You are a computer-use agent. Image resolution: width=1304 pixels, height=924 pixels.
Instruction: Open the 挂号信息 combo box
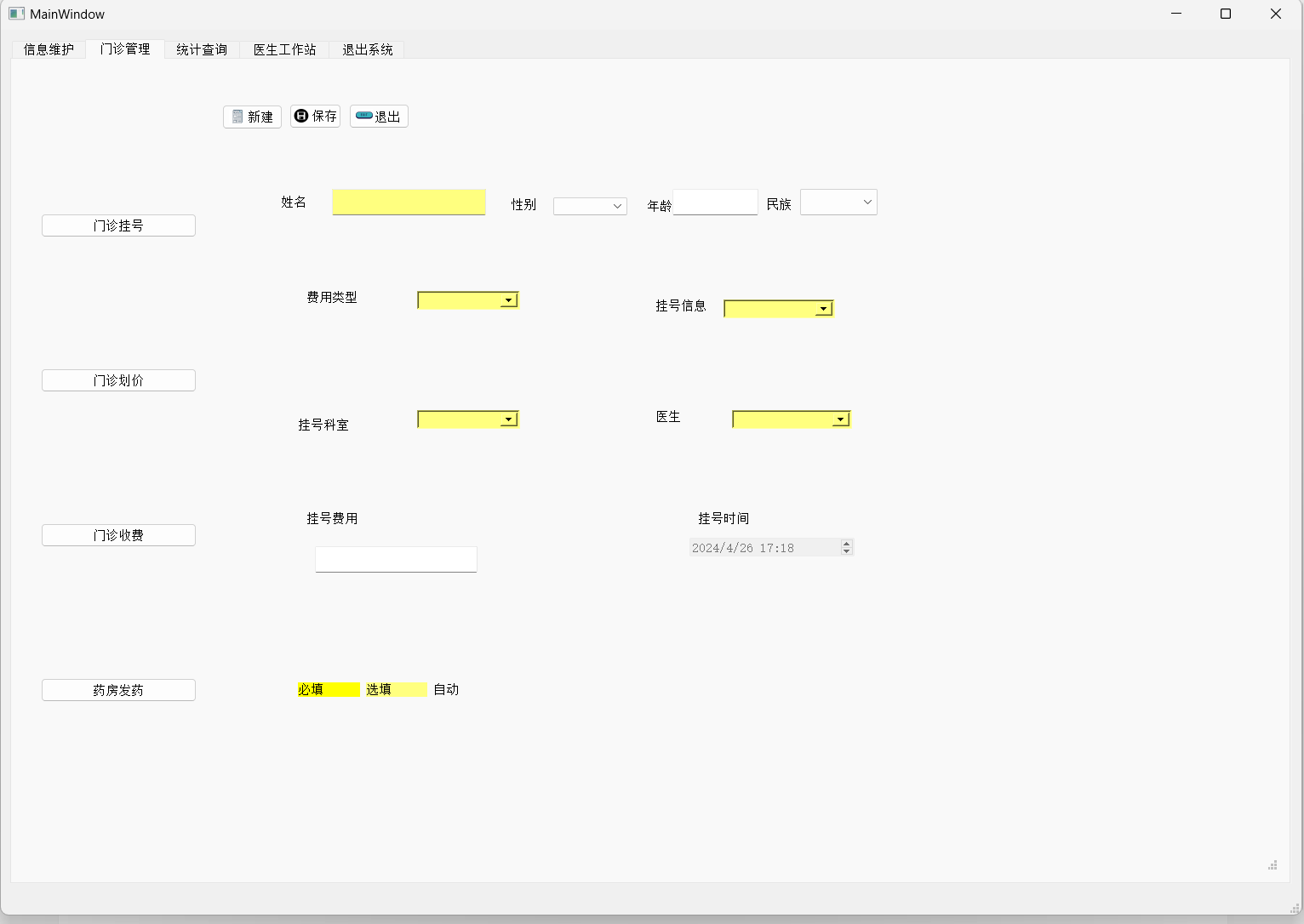[779, 308]
